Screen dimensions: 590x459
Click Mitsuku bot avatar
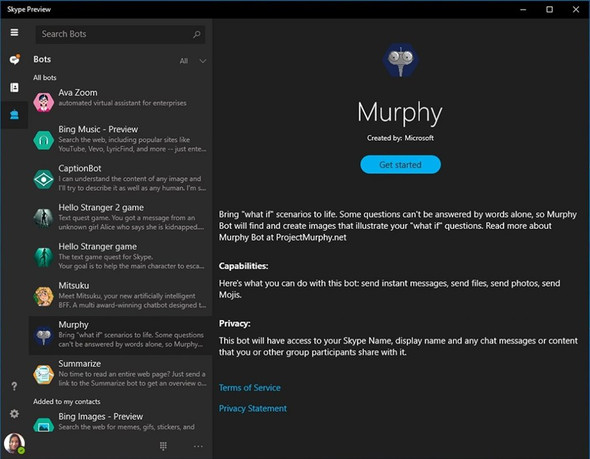pyautogui.click(x=44, y=296)
